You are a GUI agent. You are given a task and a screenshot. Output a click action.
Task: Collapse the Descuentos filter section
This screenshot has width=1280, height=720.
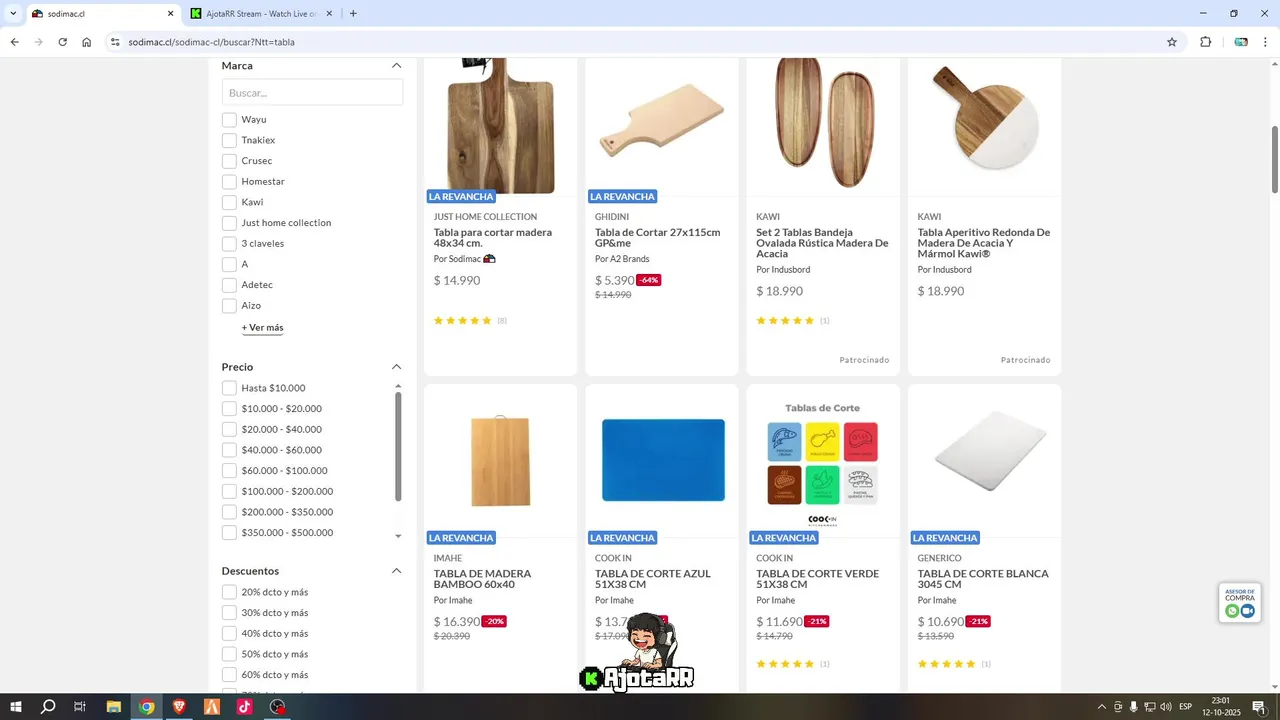(396, 571)
